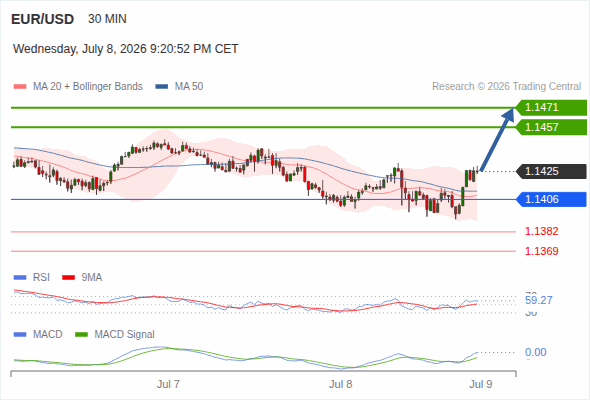Click the 1.1369 support level label
Image resolution: width=590 pixels, height=400 pixels.
(541, 251)
